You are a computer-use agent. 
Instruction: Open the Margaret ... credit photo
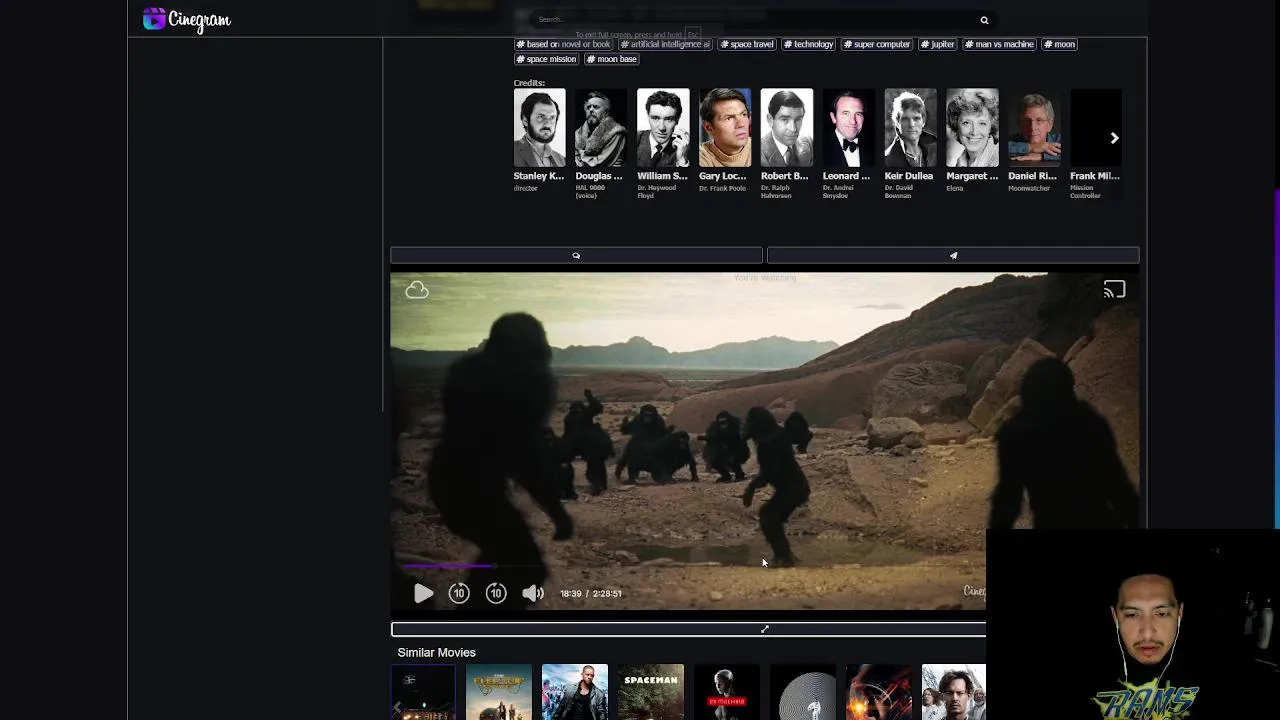coord(972,128)
